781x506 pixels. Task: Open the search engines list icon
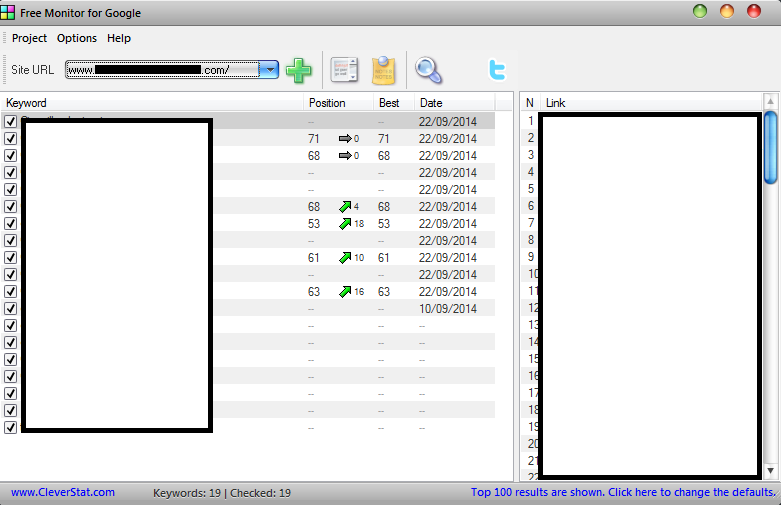click(344, 70)
